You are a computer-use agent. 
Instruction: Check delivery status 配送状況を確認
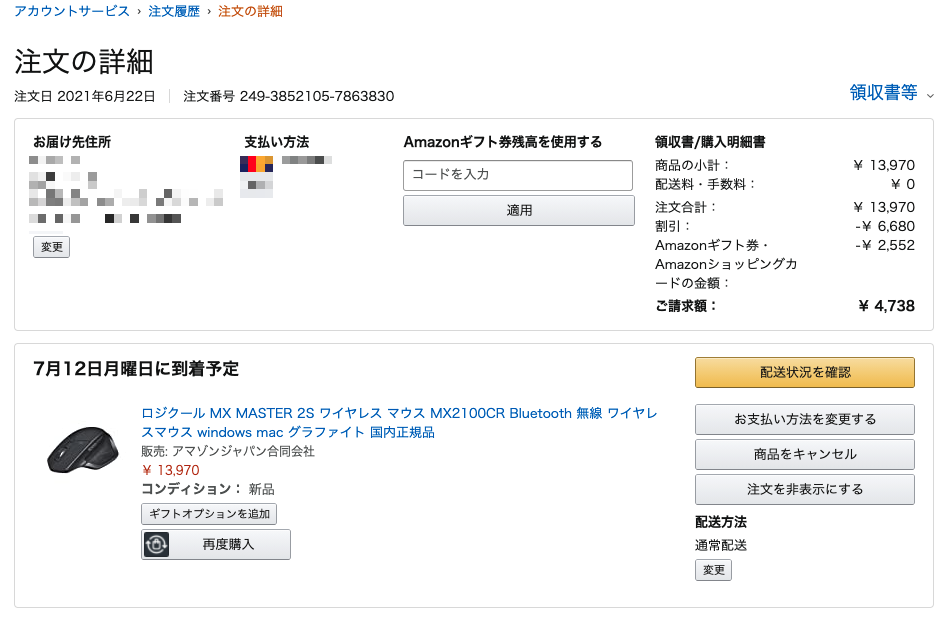805,372
